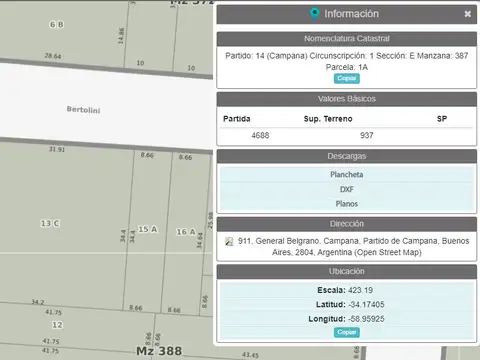
Task: Click the Escala value 423.19
Action: [360, 290]
